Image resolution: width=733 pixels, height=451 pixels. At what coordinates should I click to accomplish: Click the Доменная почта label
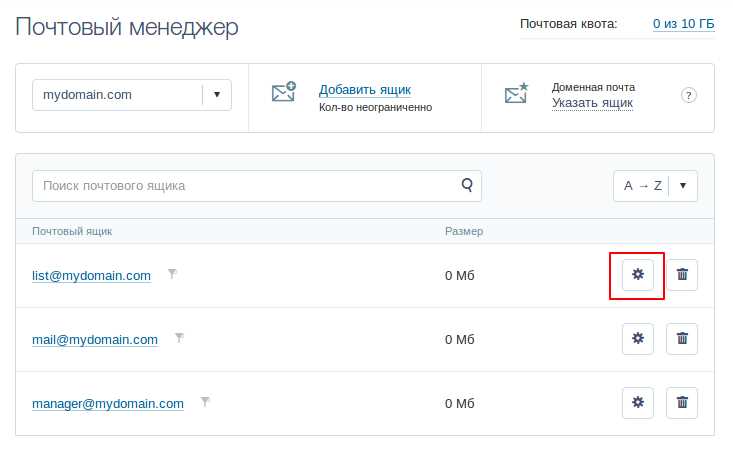point(593,87)
